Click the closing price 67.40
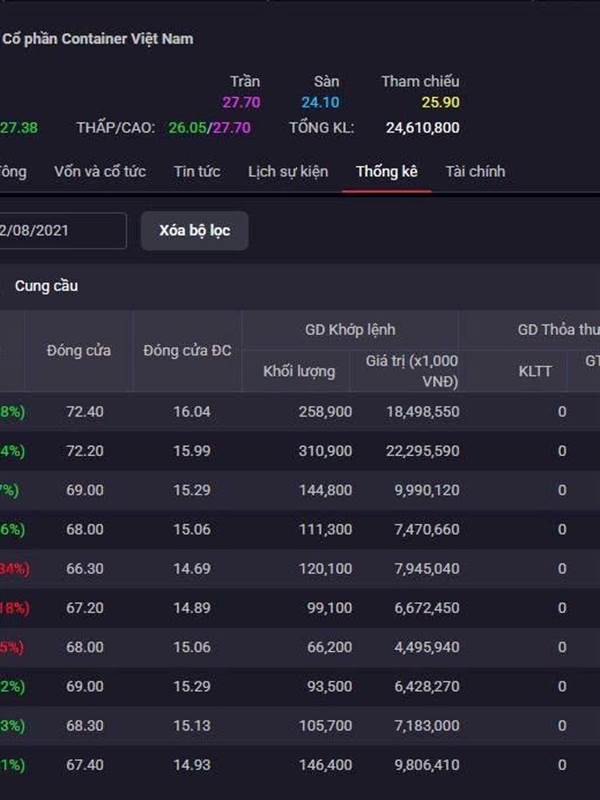The image size is (600, 800). [x=85, y=765]
